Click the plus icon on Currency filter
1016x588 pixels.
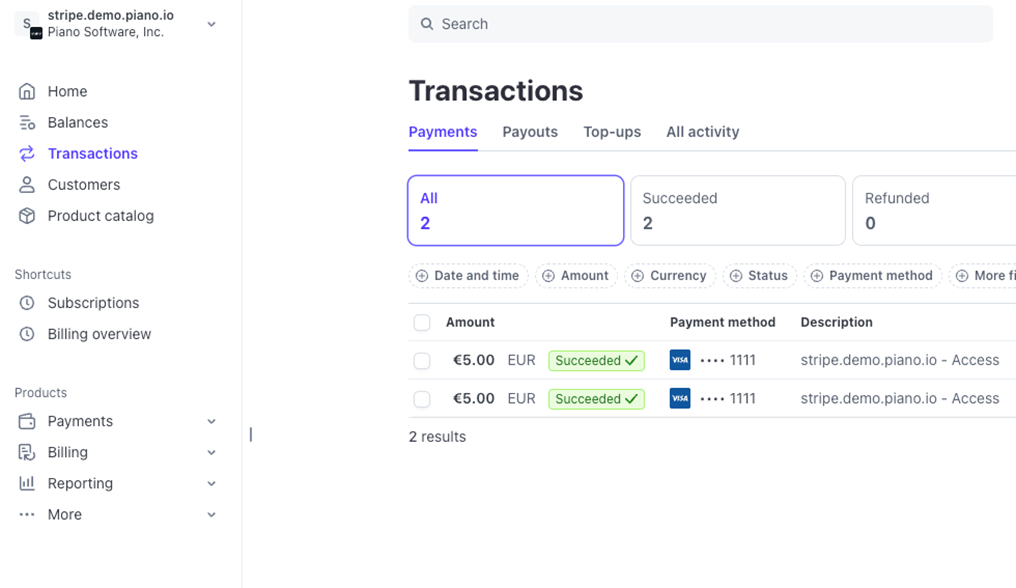coord(638,276)
